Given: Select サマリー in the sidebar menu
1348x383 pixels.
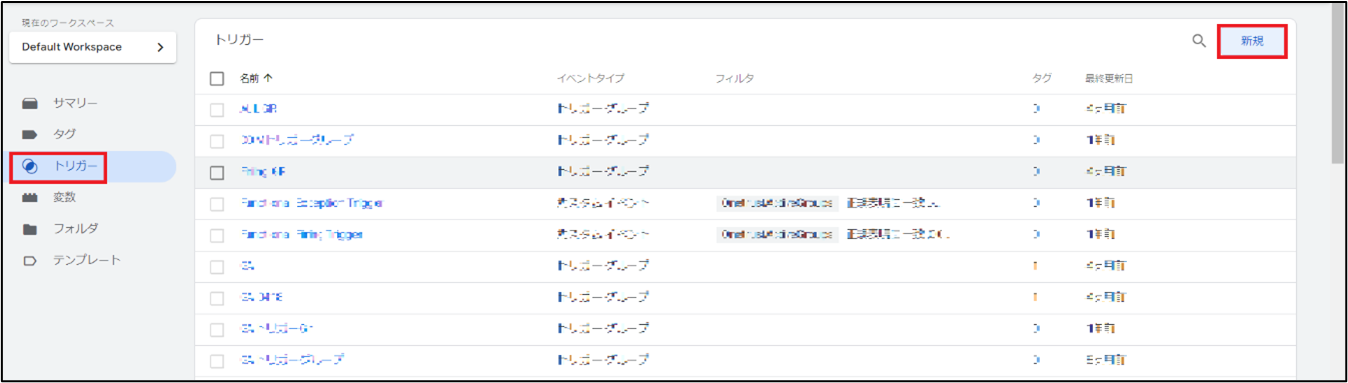Looking at the screenshot, I should (x=75, y=103).
